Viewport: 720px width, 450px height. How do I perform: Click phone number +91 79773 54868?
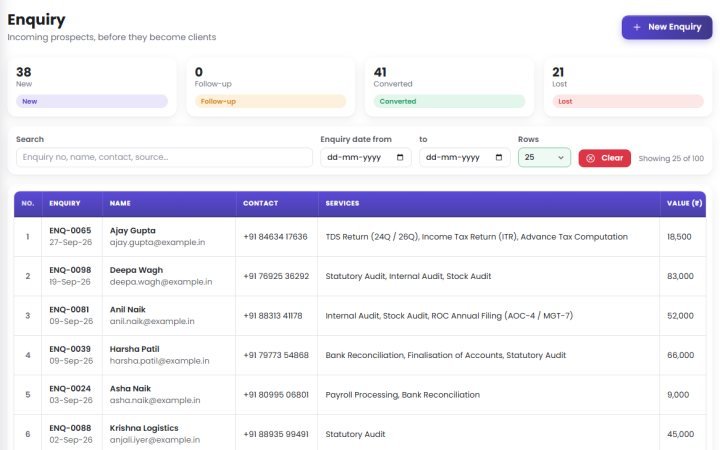point(276,355)
